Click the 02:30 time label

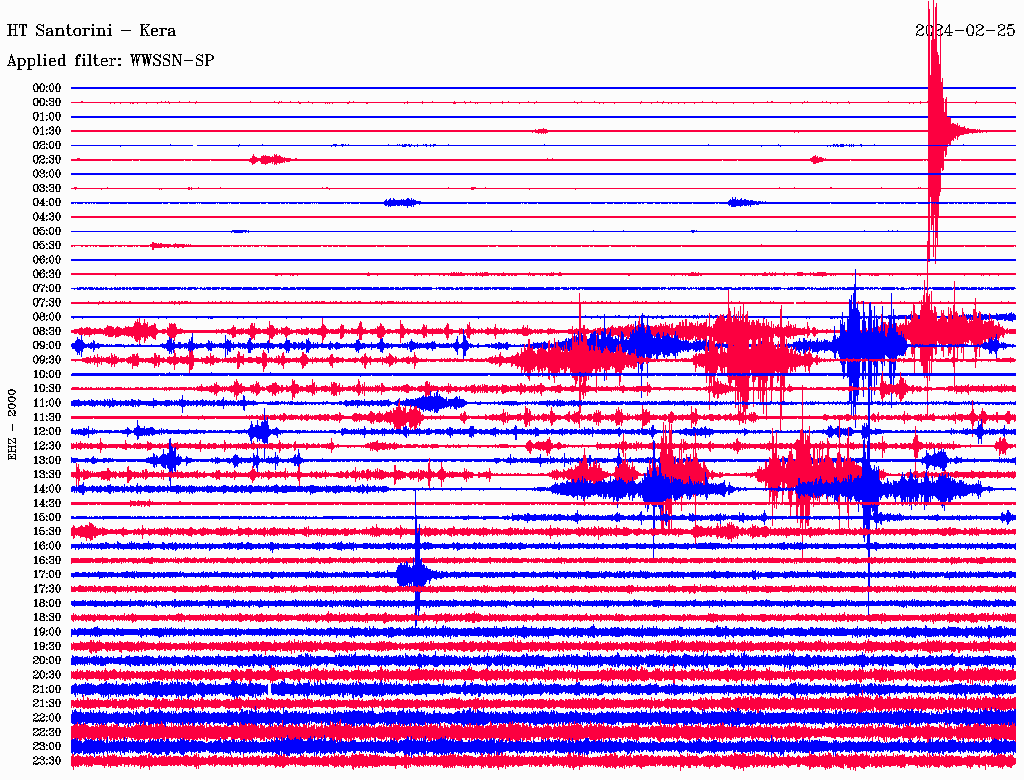coord(47,160)
